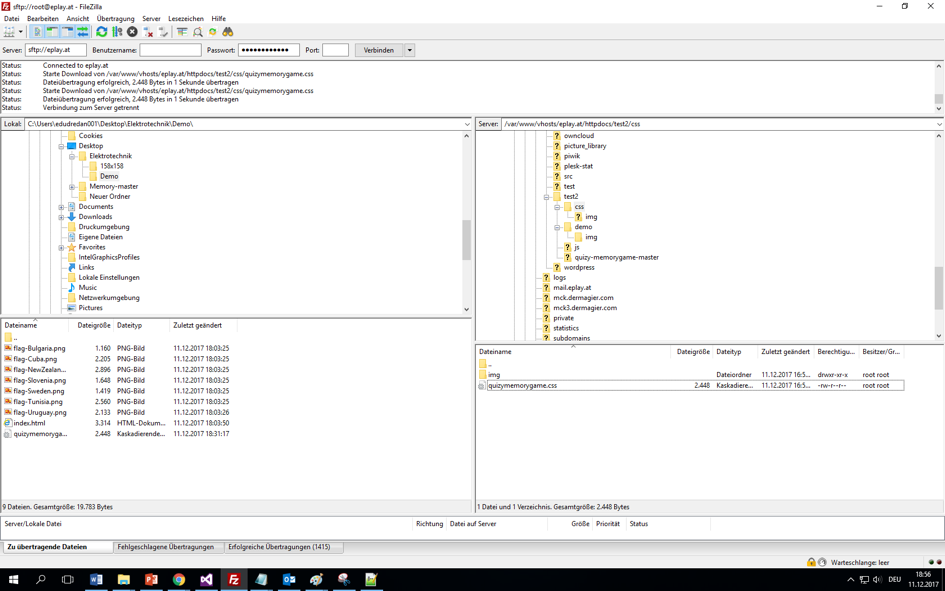This screenshot has height=591, width=945.
Task: Expand the Memory-master folder in local tree
Action: click(x=72, y=187)
